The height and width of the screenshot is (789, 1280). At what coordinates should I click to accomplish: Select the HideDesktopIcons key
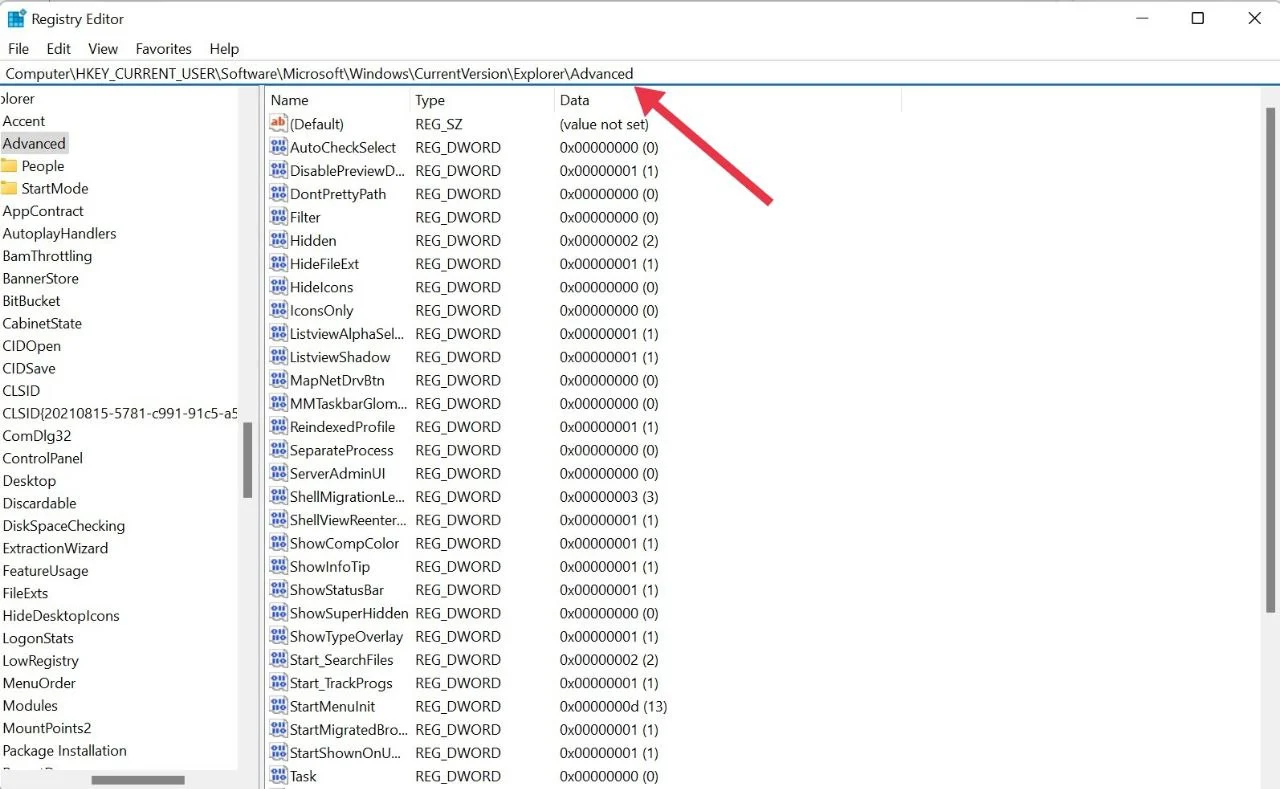(x=61, y=616)
